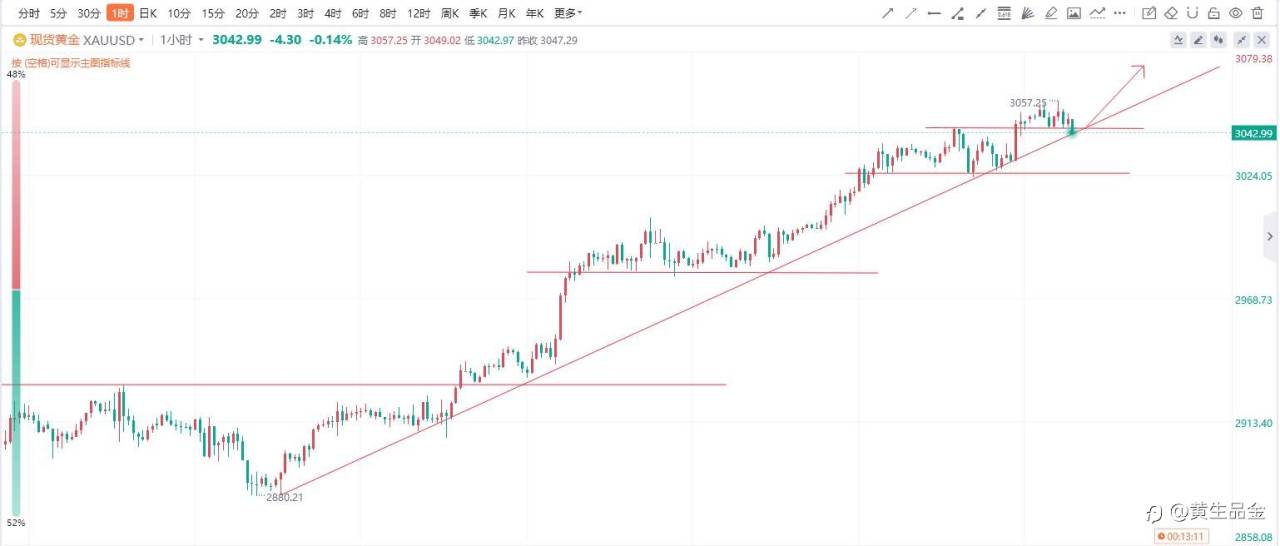Select the highlighter brush tool
The height and width of the screenshot is (546, 1280).
1050,13
